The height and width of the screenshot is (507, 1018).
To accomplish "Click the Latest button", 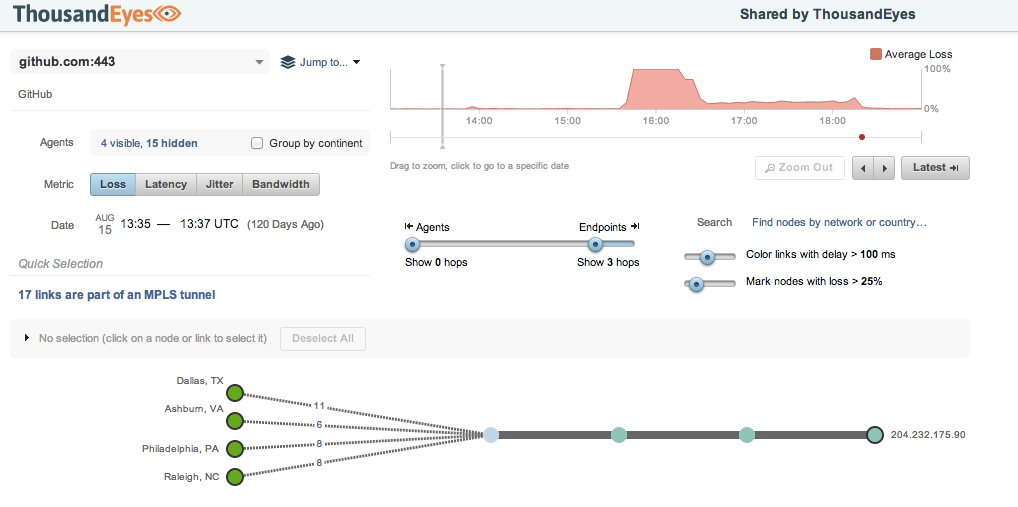I will pos(935,168).
